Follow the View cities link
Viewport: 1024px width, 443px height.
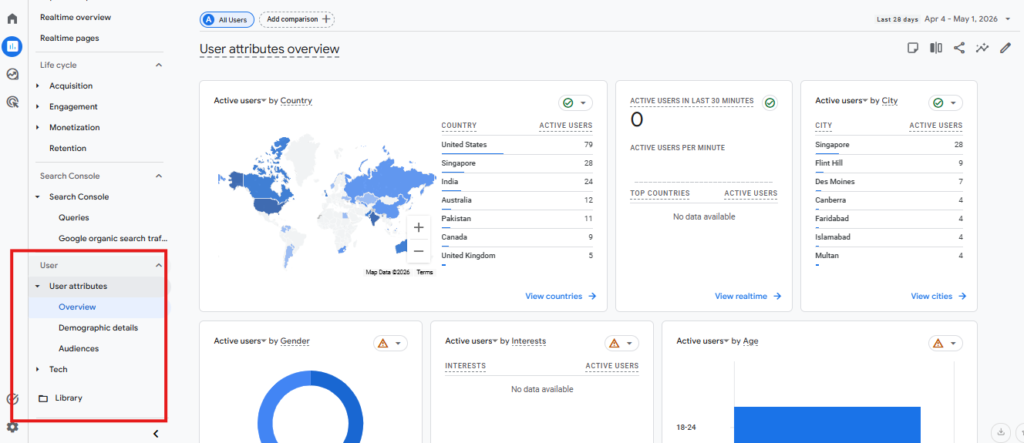(x=938, y=296)
